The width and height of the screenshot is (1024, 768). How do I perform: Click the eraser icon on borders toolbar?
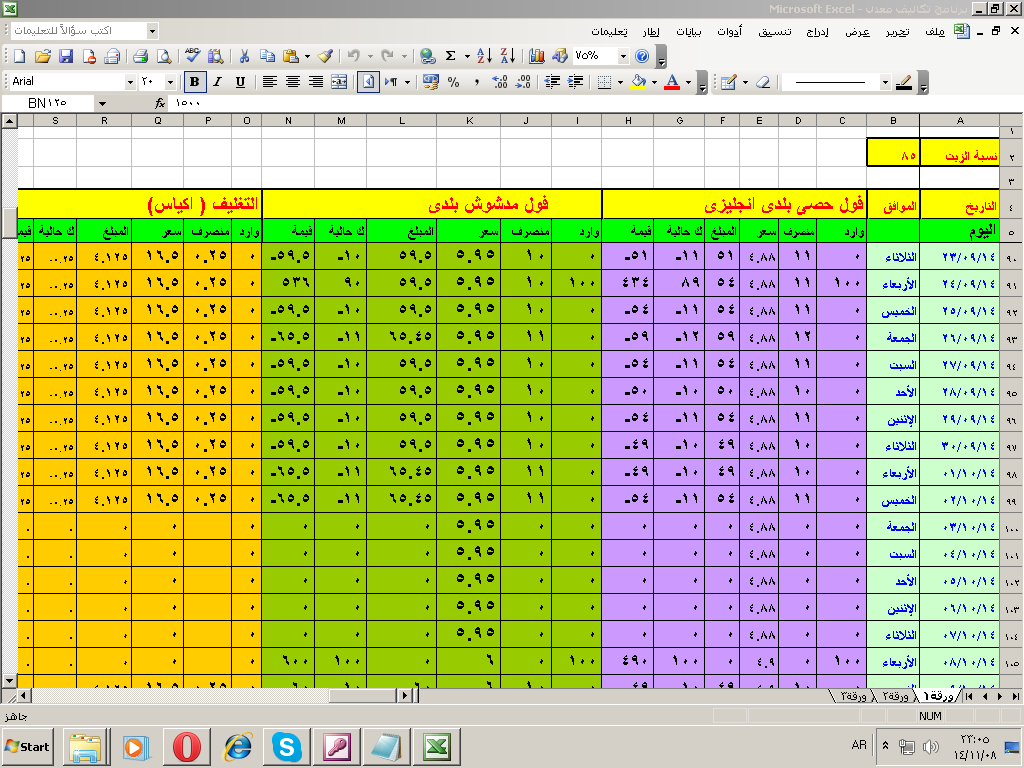(x=762, y=82)
